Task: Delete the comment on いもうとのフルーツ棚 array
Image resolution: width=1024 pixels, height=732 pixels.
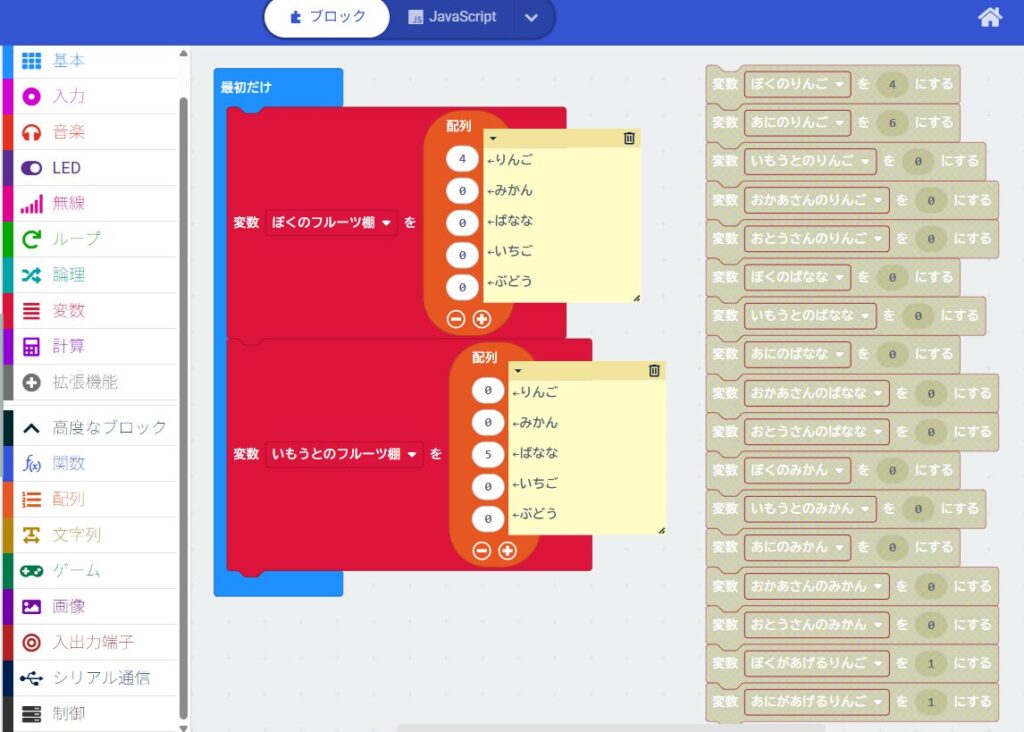Action: 654,370
